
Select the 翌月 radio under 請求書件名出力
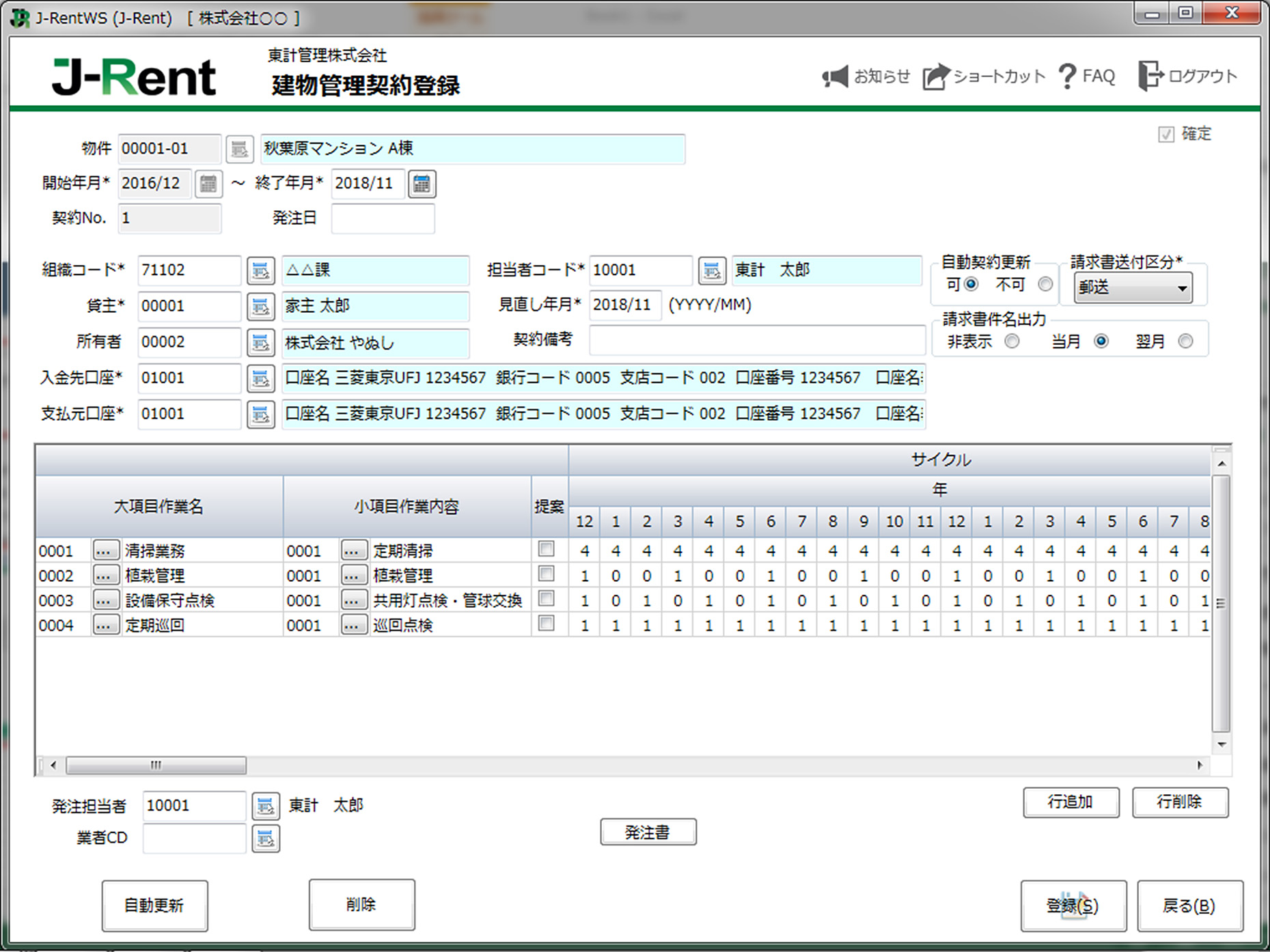coord(1185,341)
